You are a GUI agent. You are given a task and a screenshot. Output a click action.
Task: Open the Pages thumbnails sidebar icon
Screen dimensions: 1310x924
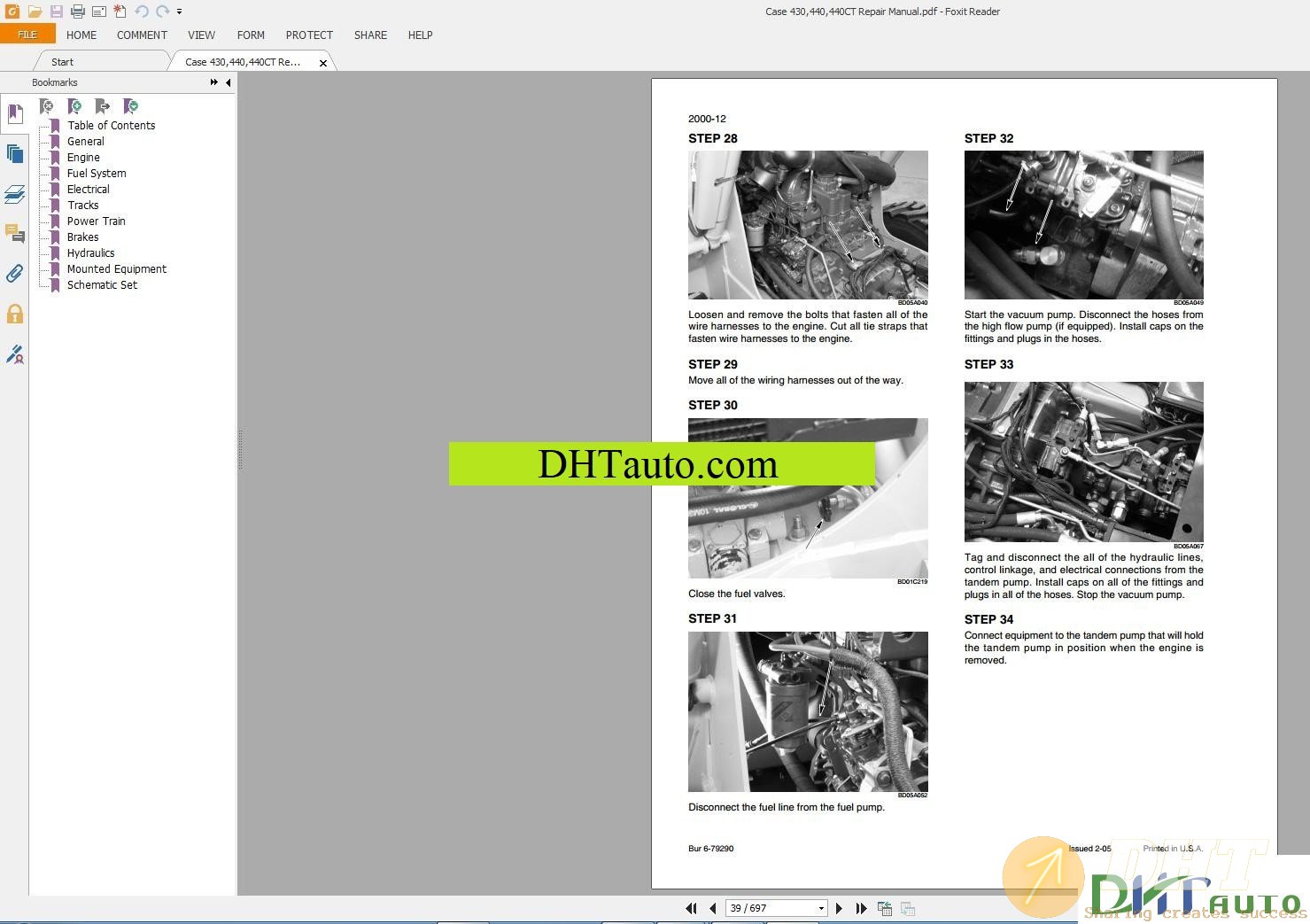point(14,153)
